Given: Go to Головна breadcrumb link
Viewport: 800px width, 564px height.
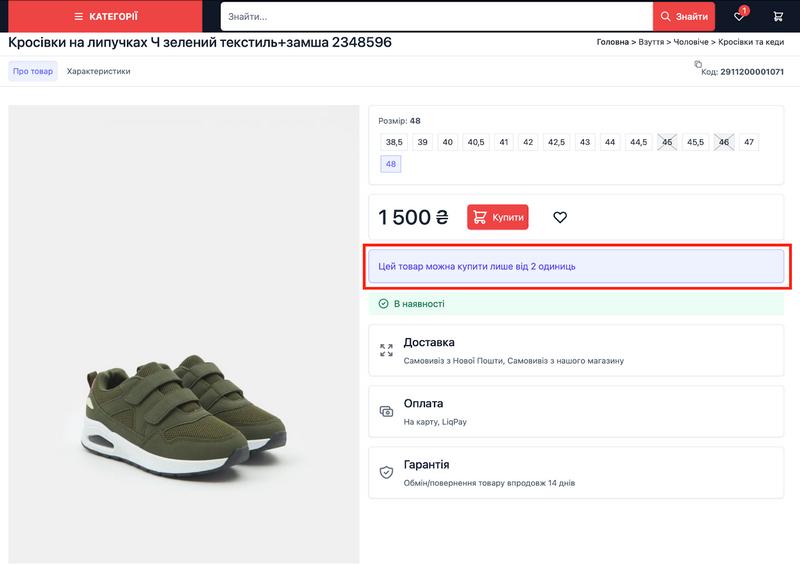Looking at the screenshot, I should point(612,42).
